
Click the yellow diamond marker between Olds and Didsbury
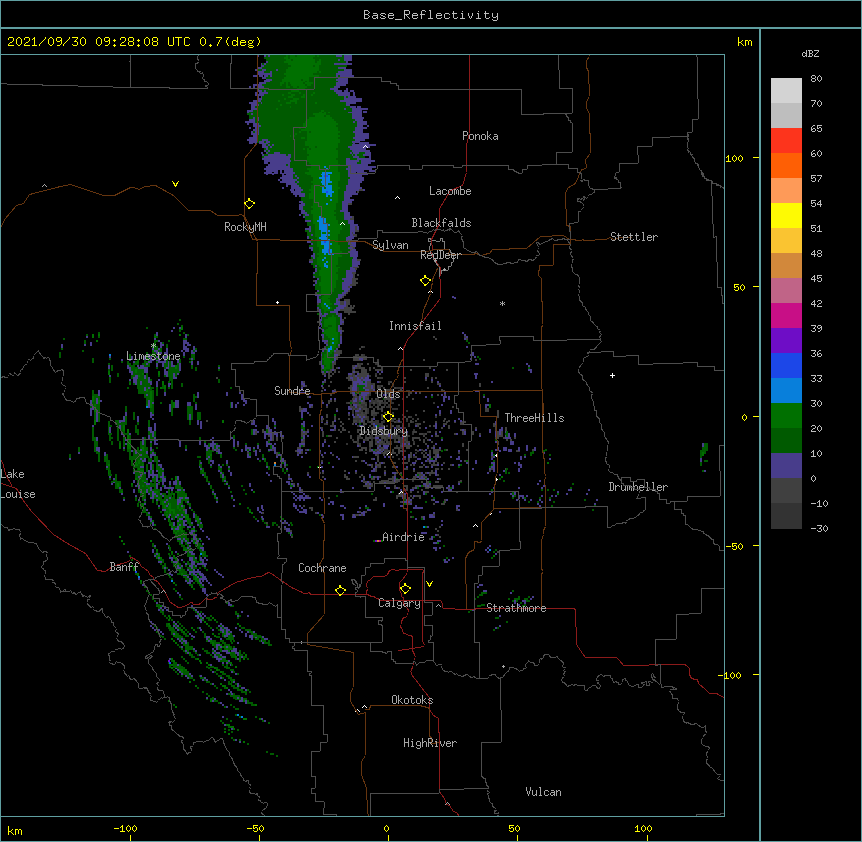[388, 417]
